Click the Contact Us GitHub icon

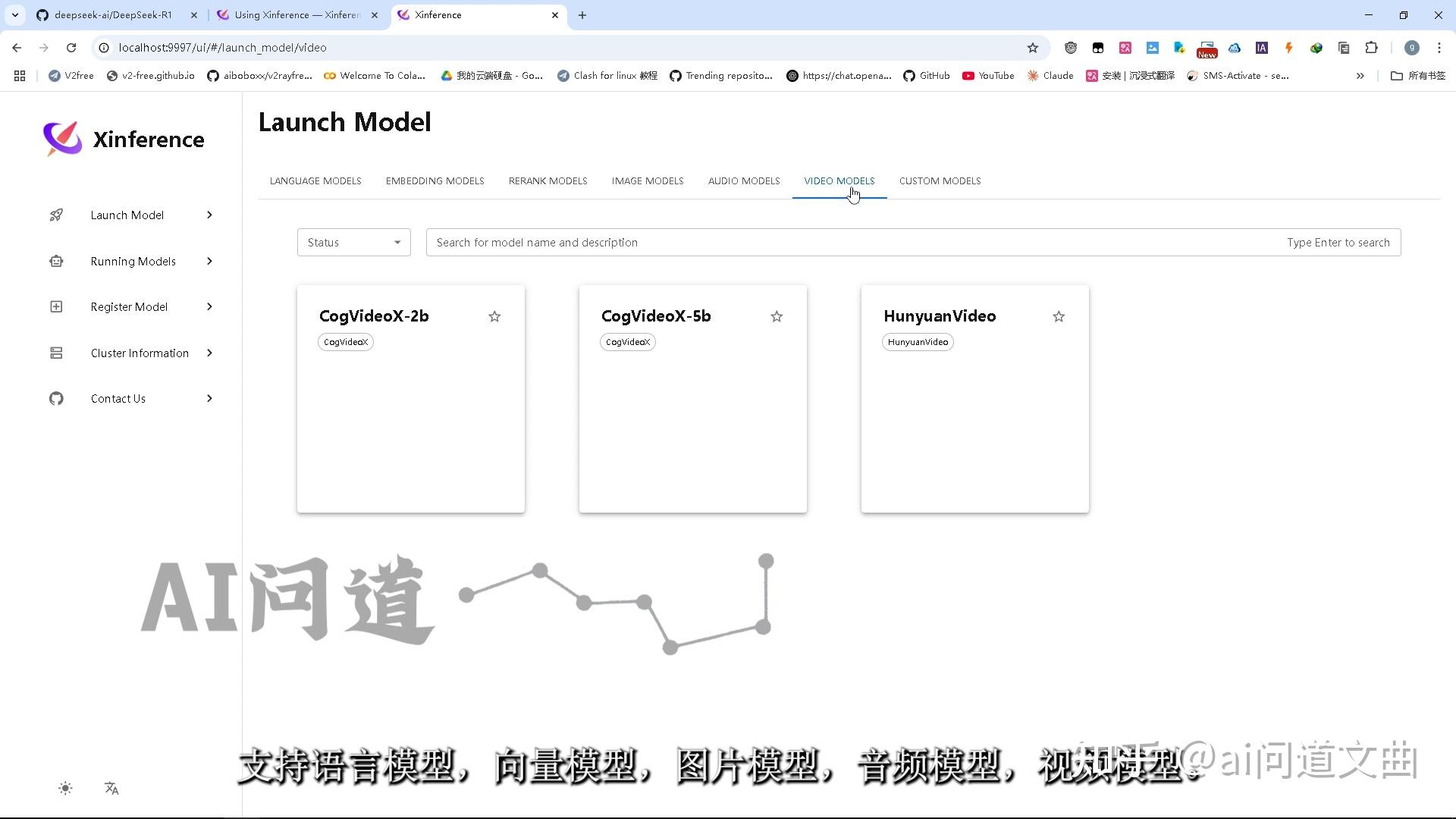point(56,399)
